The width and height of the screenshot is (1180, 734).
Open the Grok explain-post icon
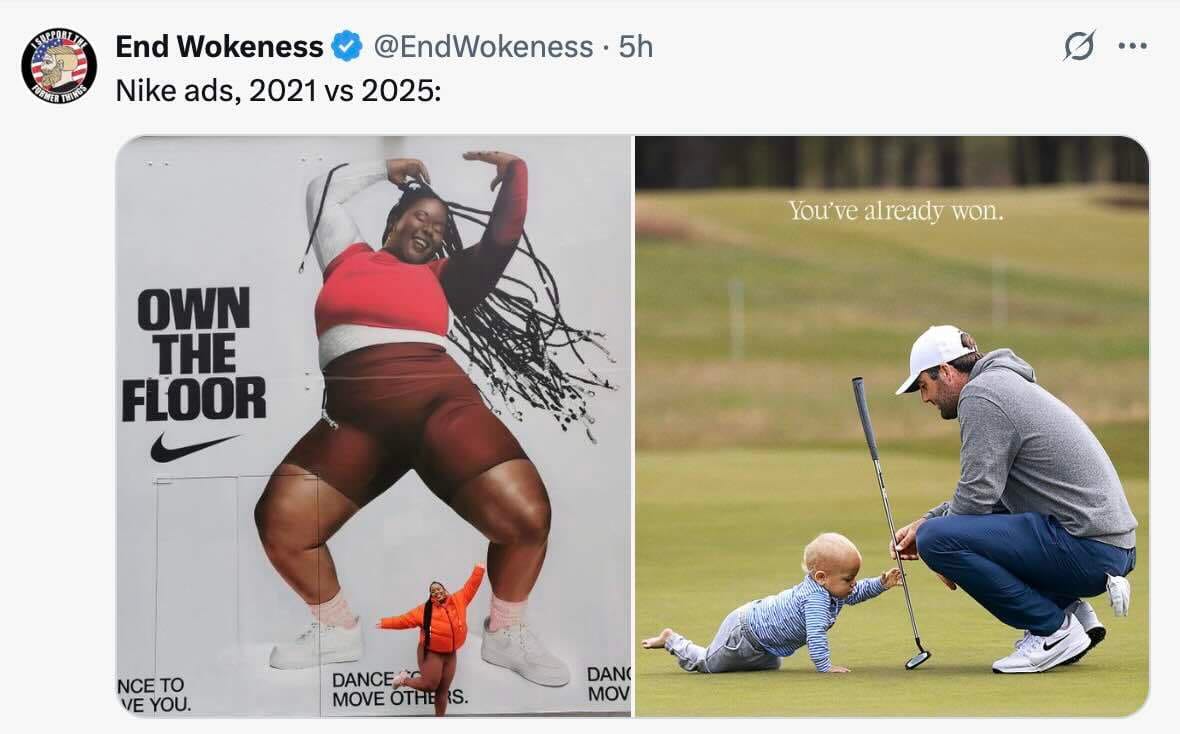click(x=1079, y=46)
